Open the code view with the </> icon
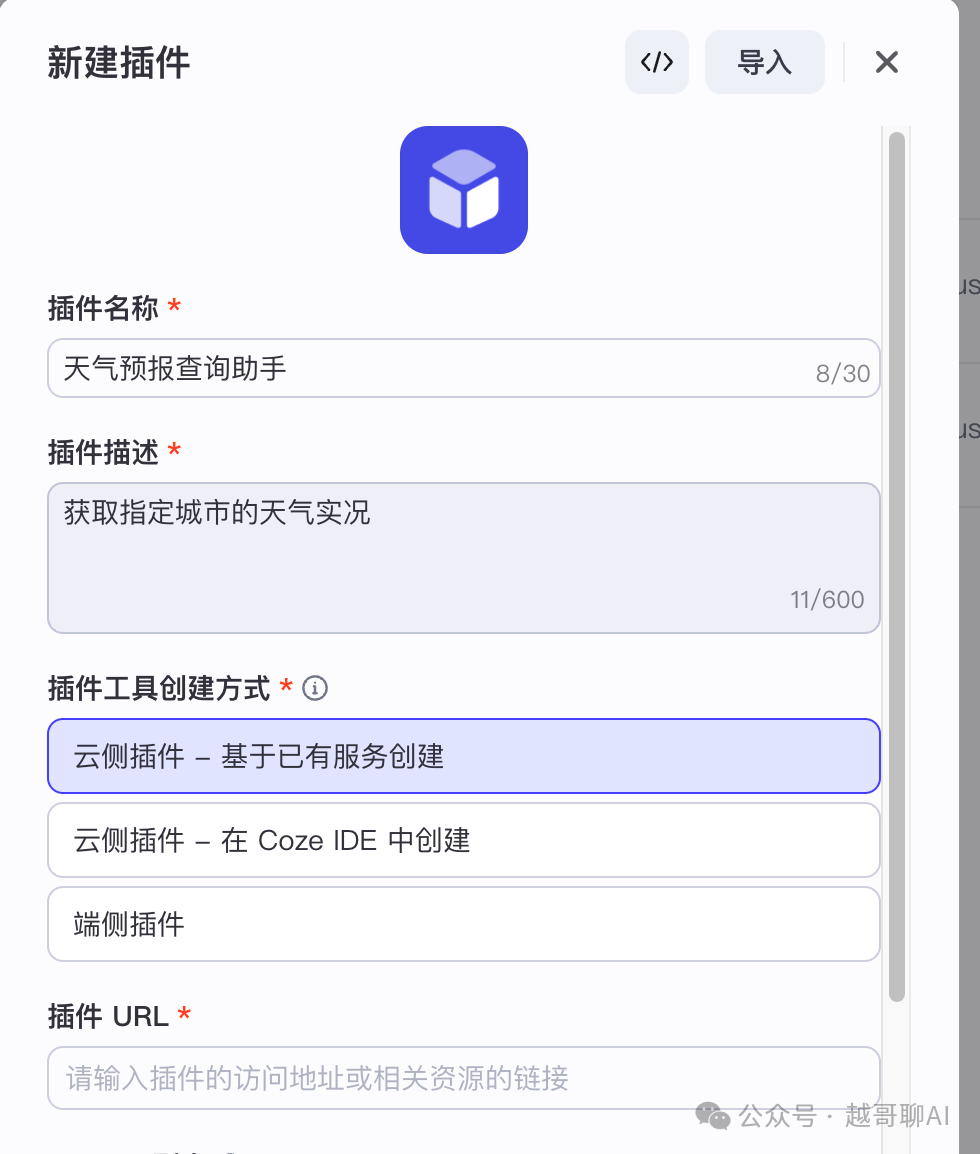980x1154 pixels. [x=656, y=62]
